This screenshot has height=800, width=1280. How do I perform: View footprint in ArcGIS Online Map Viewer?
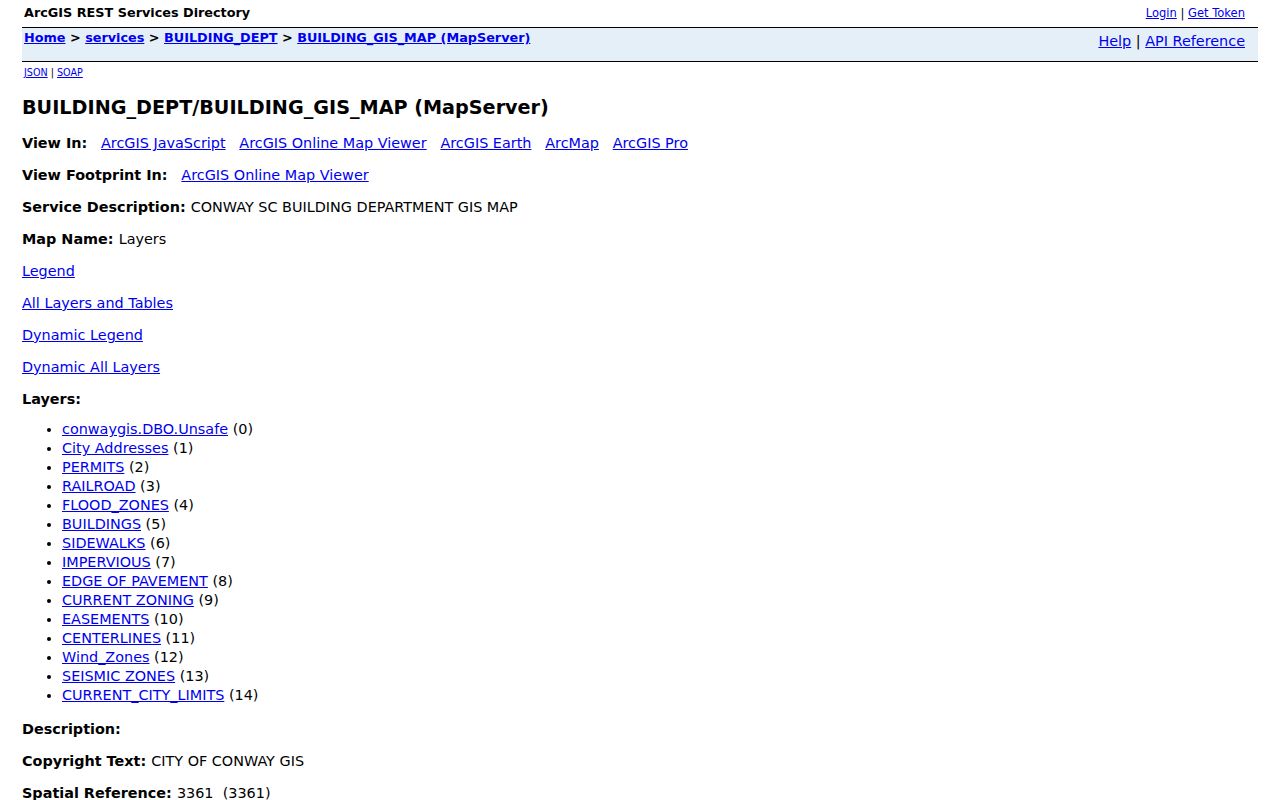[275, 175]
